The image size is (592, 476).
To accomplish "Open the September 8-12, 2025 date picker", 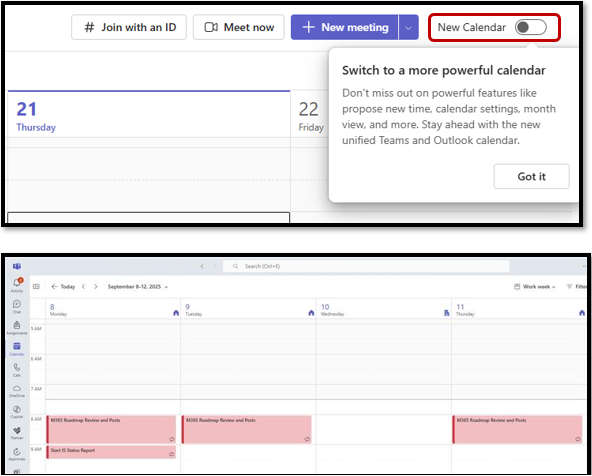I will tap(137, 287).
